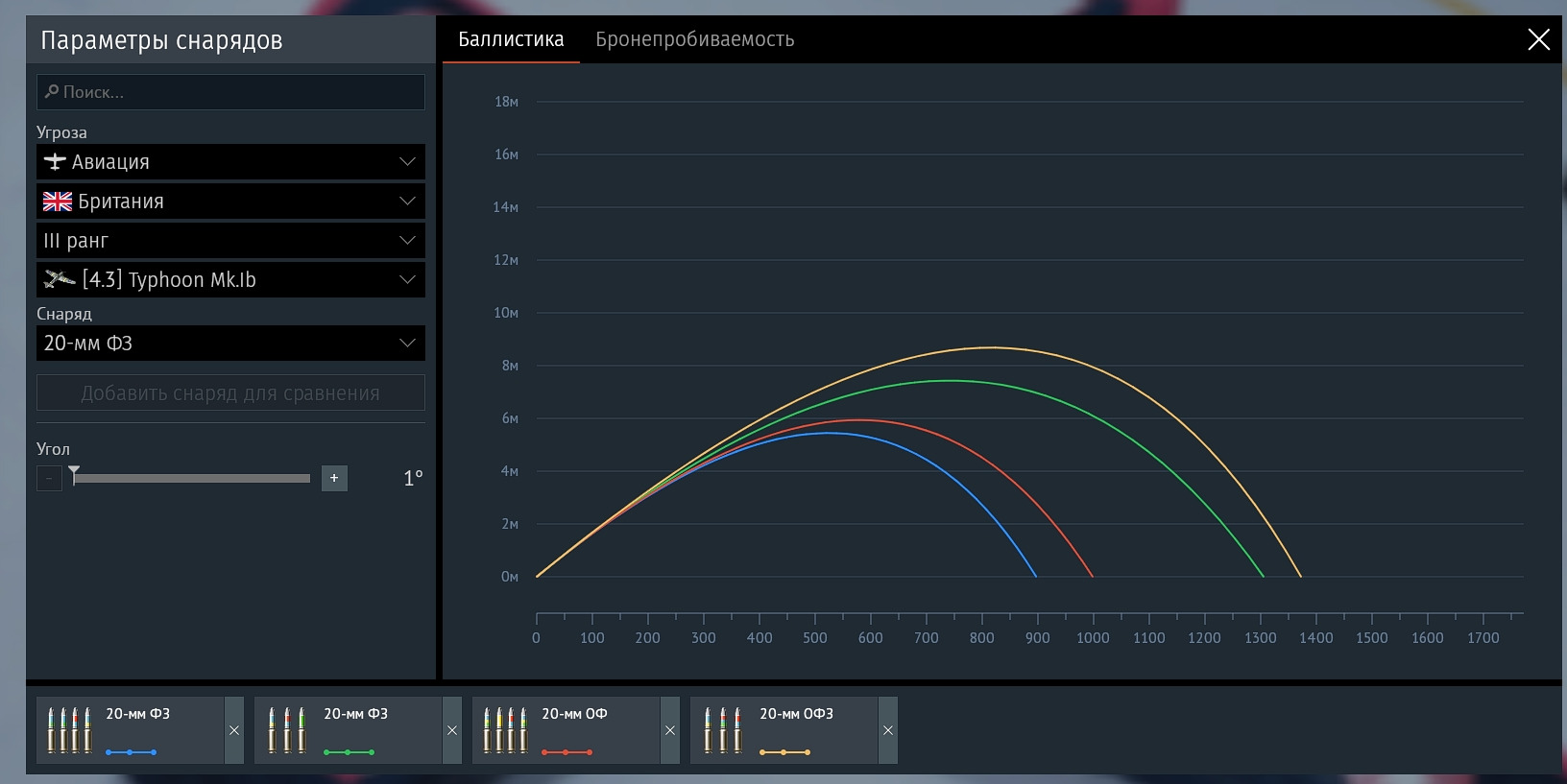Click the Поиск search field
The image size is (1567, 784).
pos(230,92)
